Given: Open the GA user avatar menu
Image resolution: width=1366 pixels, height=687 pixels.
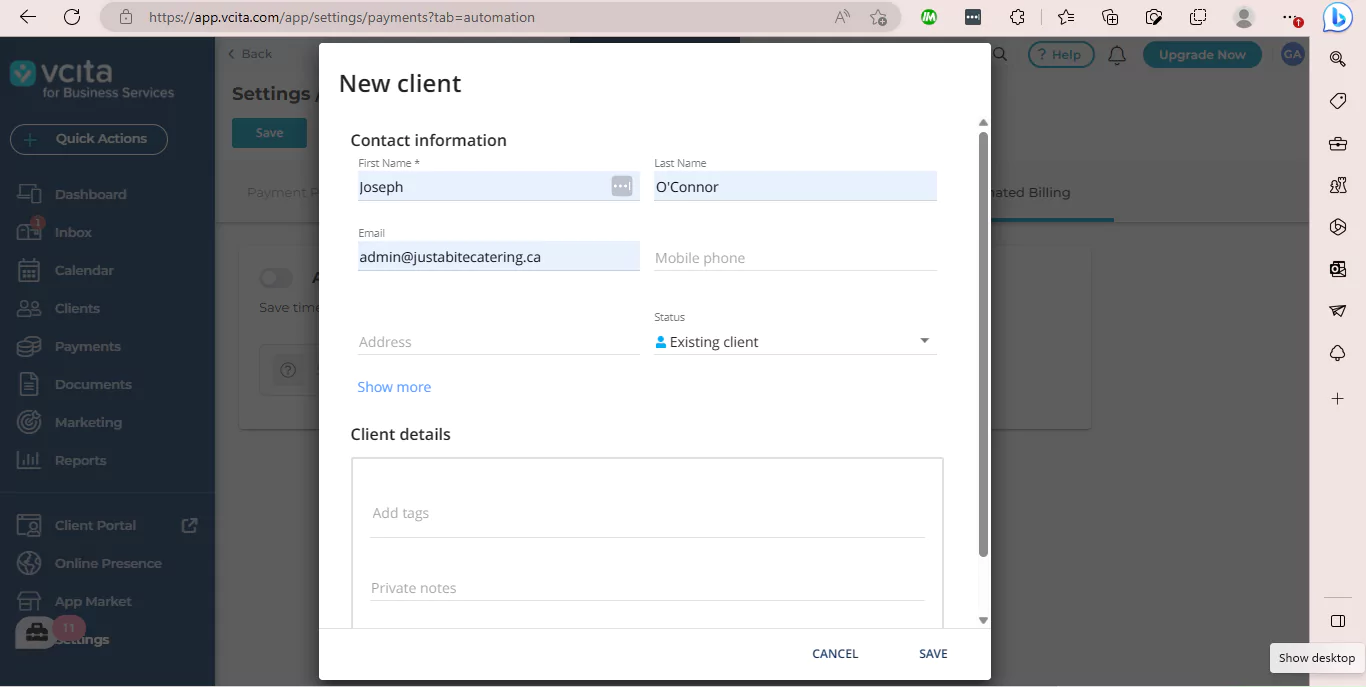Looking at the screenshot, I should 1292,55.
